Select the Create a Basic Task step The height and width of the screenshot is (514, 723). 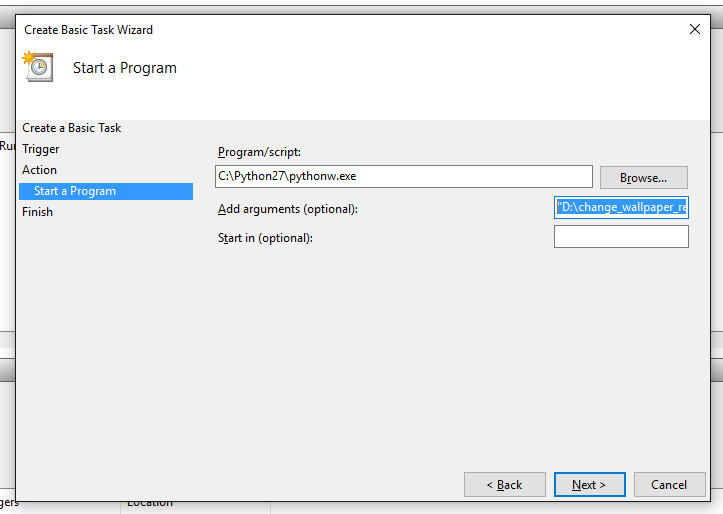(x=71, y=128)
